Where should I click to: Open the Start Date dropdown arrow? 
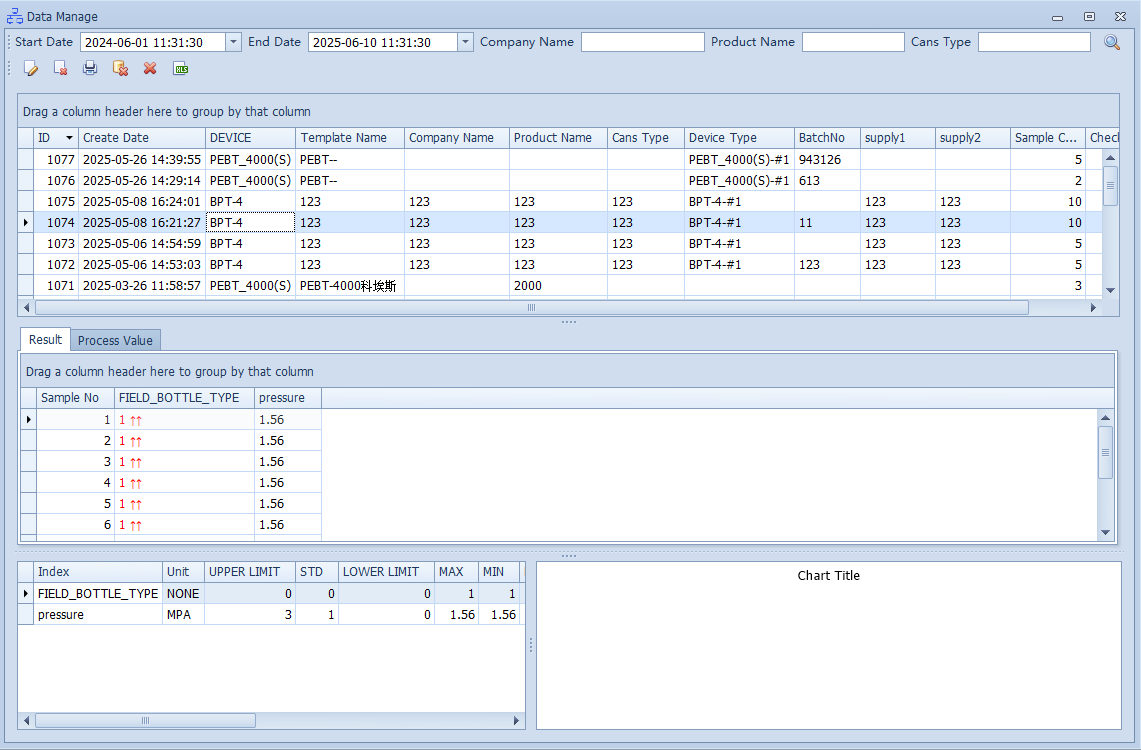click(233, 42)
